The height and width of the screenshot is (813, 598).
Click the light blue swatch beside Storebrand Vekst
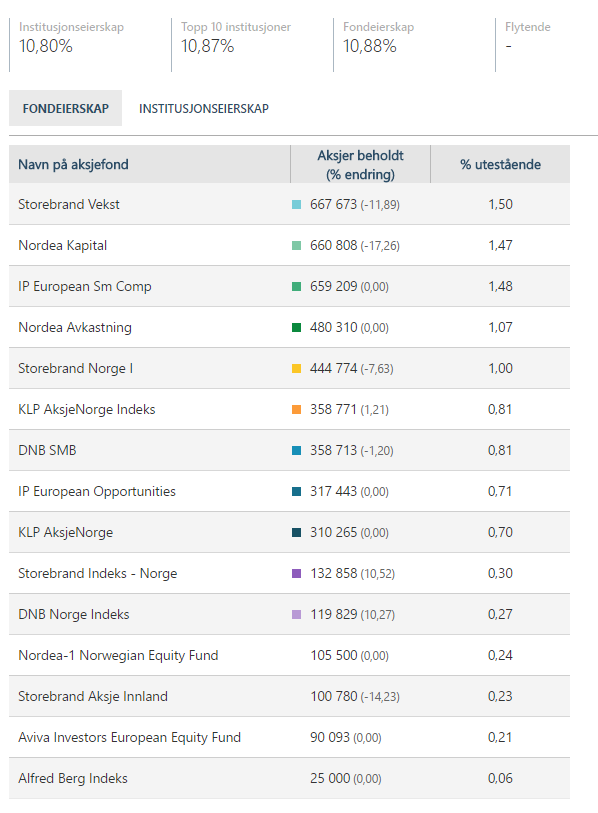297,205
